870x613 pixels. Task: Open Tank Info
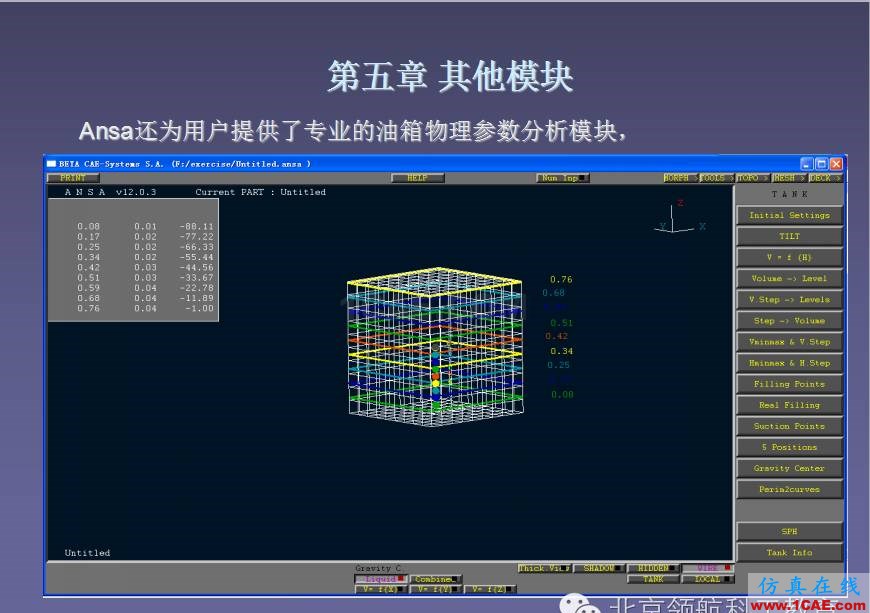(x=789, y=553)
